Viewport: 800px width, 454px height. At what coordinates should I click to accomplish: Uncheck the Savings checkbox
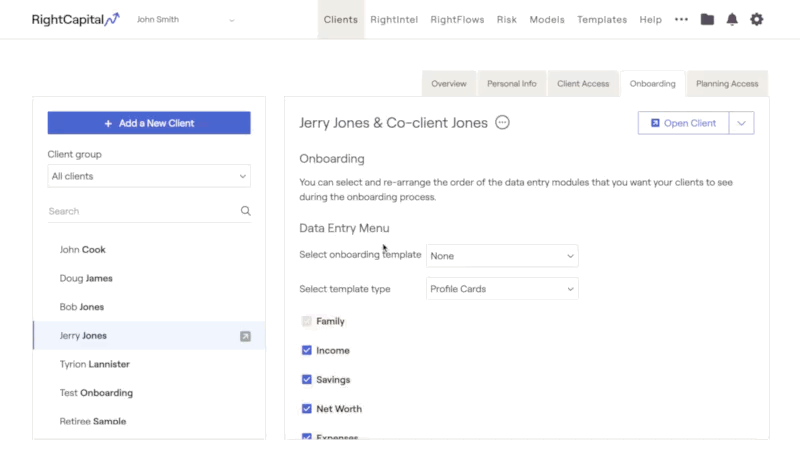(x=307, y=380)
